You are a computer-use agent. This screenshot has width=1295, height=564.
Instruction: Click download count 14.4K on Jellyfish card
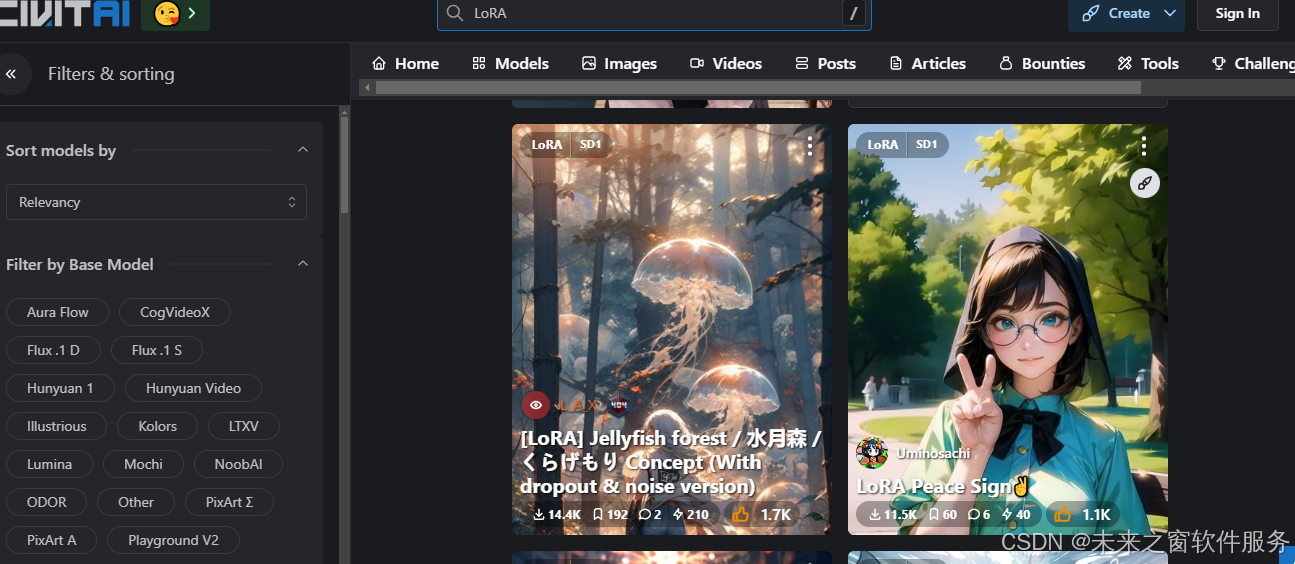[557, 515]
